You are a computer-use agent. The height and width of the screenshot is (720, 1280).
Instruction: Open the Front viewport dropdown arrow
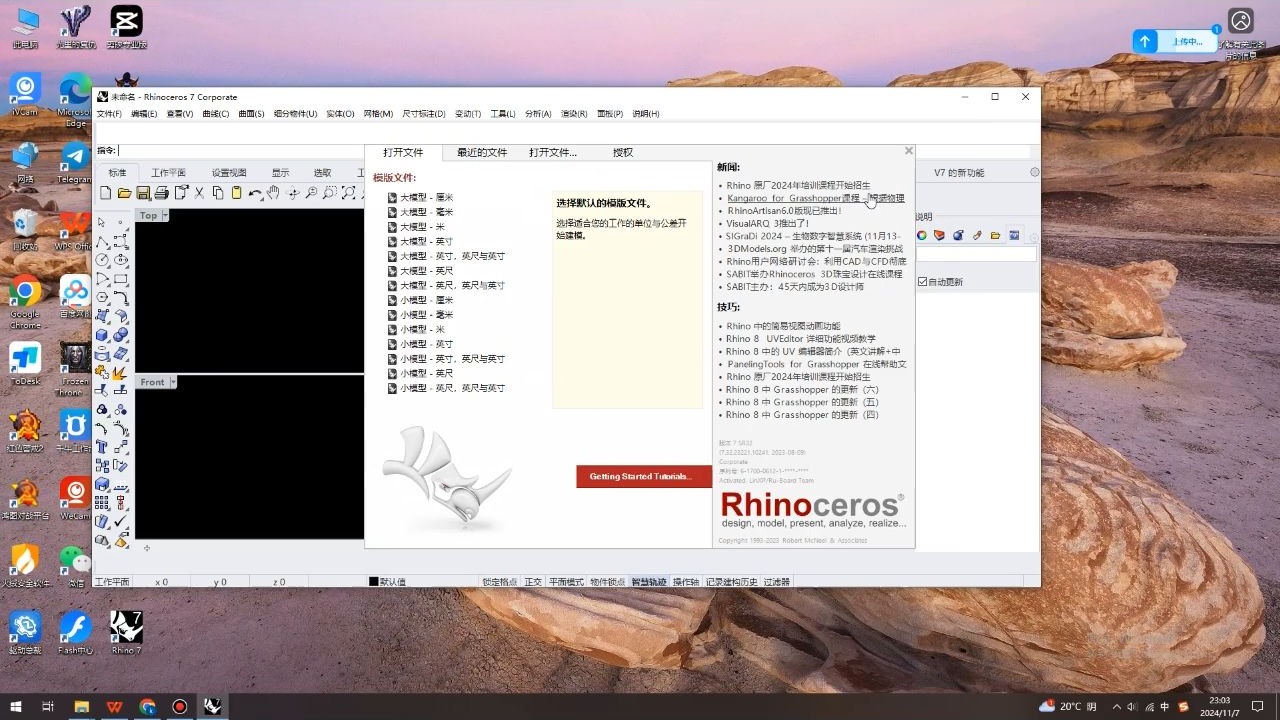click(x=173, y=382)
